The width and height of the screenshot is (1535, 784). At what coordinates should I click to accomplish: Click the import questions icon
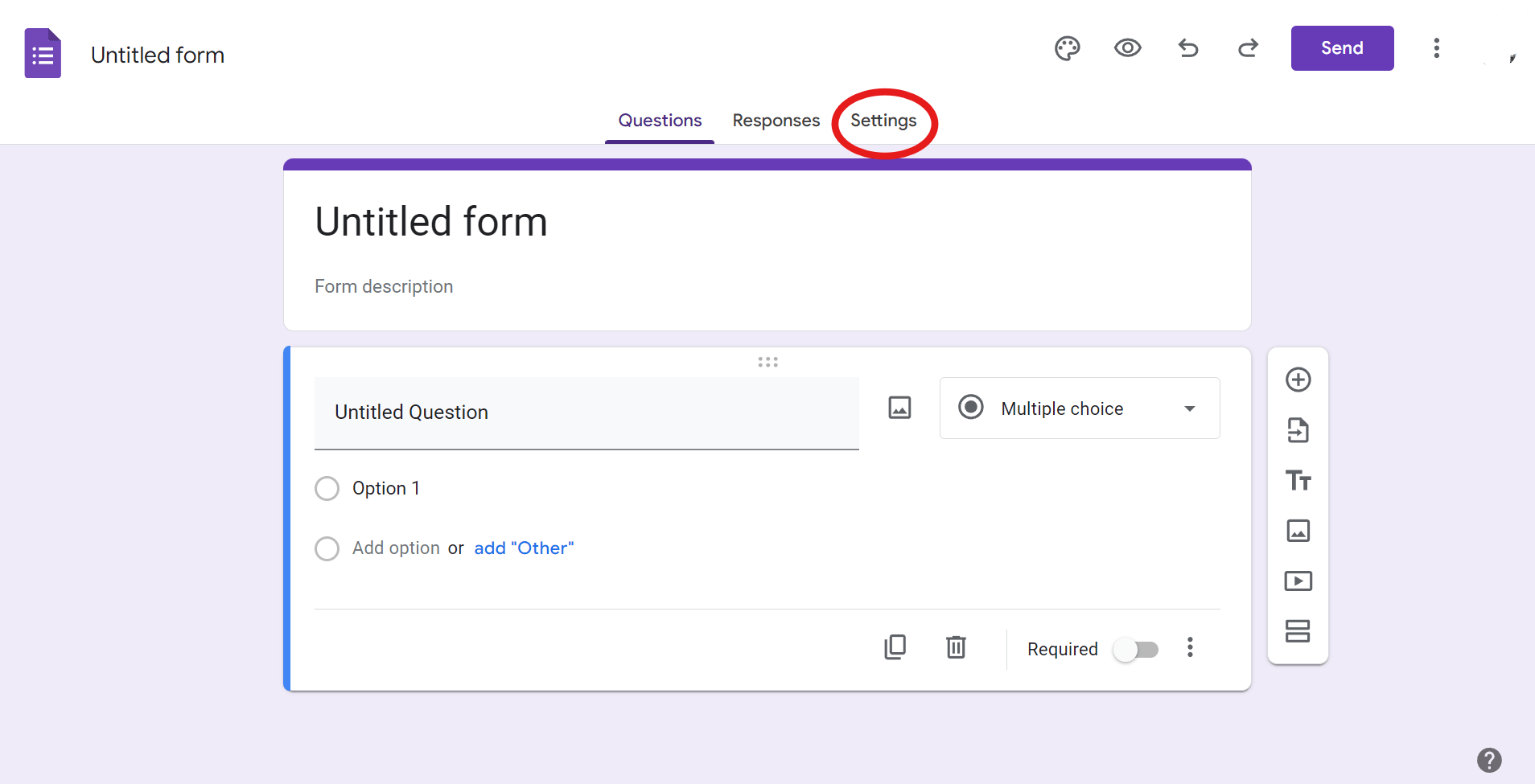coord(1298,430)
